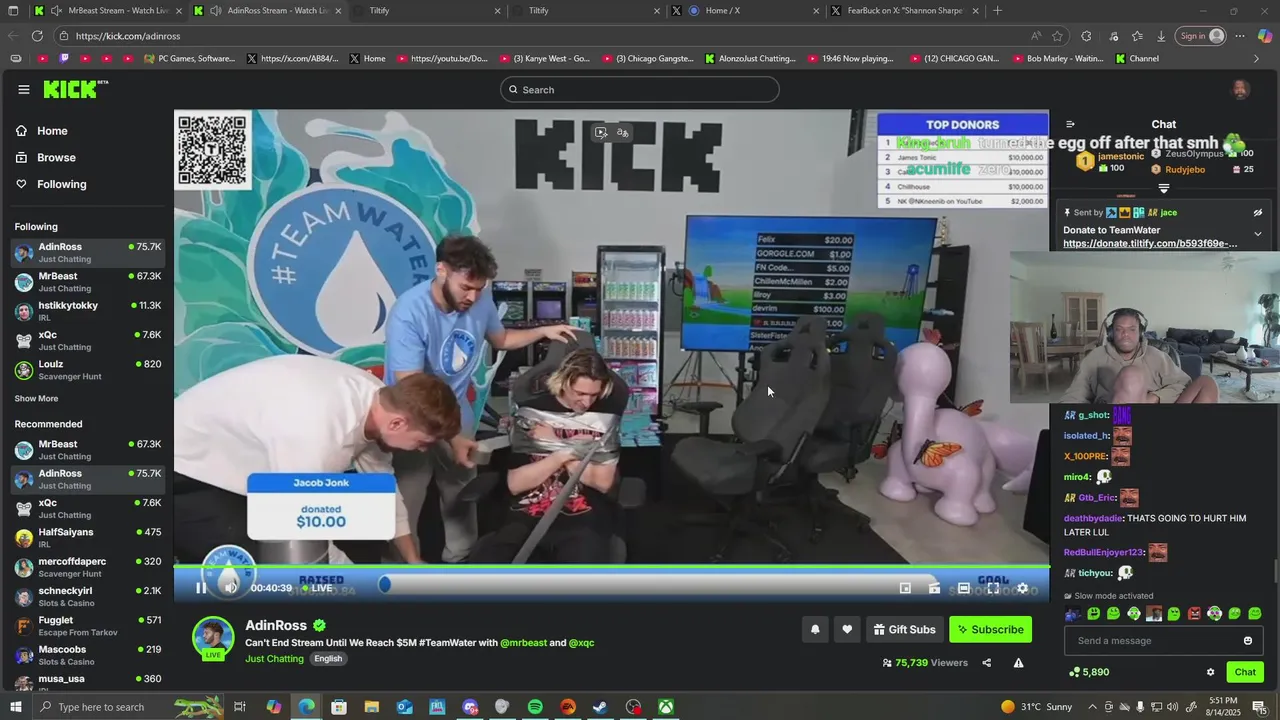Open video player settings gear
The width and height of the screenshot is (1280, 720).
pyautogui.click(x=1022, y=588)
